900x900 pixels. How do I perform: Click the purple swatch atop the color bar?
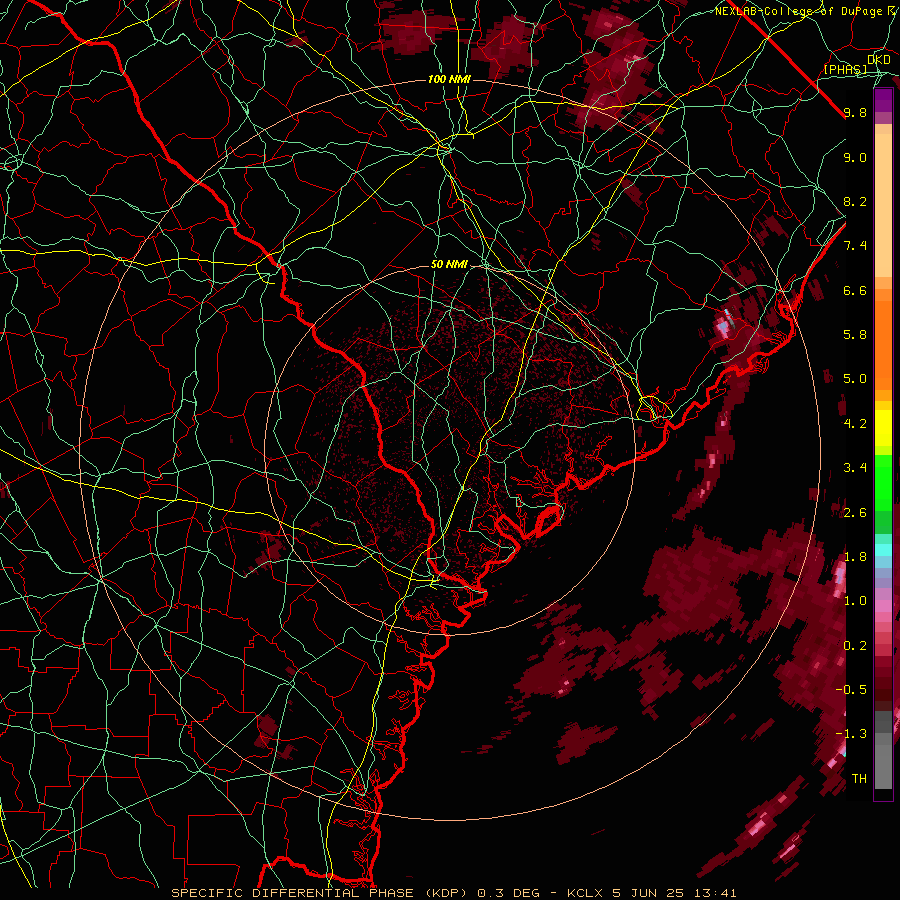[883, 100]
